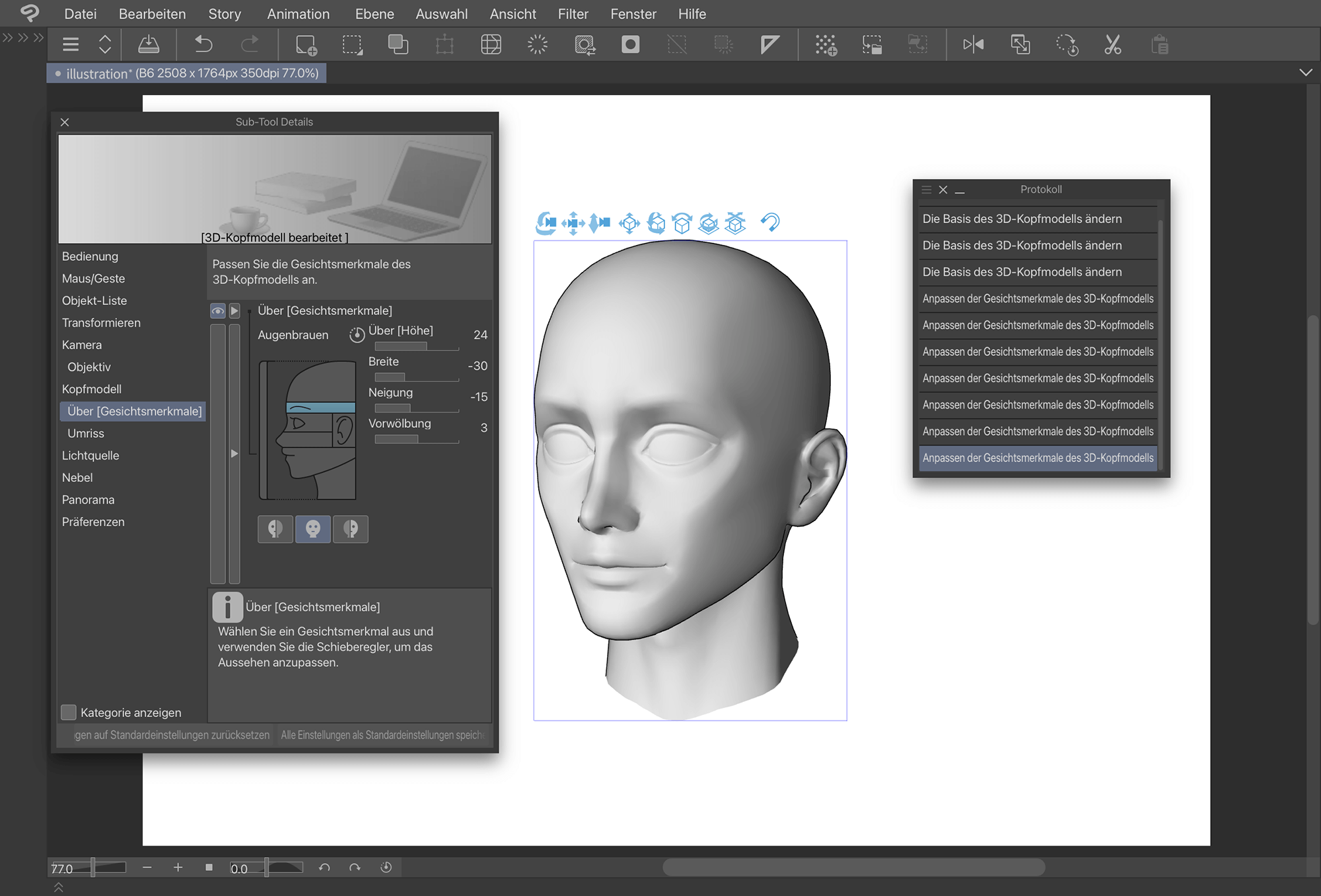Select the both-sides symmetric face button
The height and width of the screenshot is (896, 1321).
pos(313,529)
